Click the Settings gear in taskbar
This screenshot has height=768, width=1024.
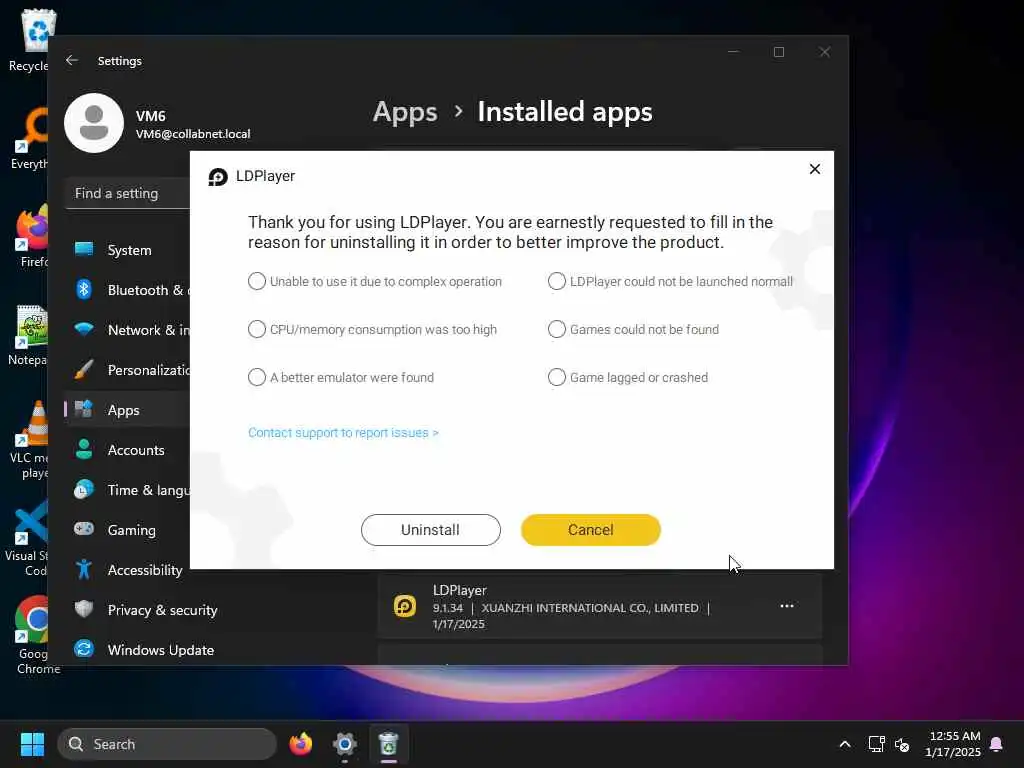[344, 744]
